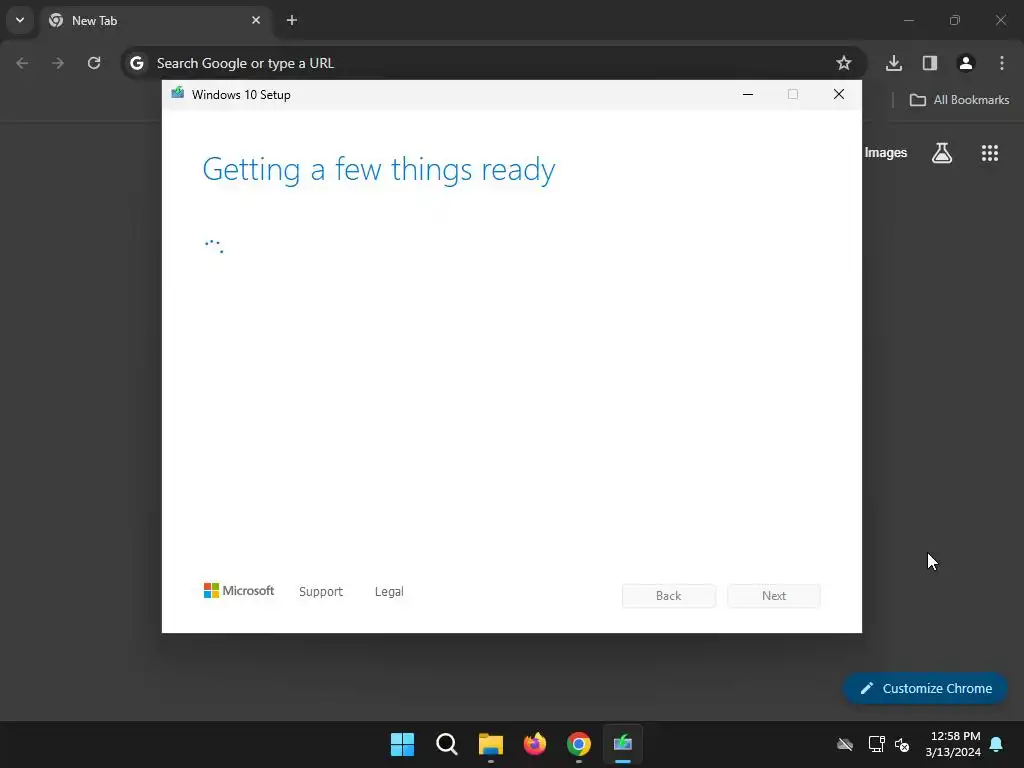Screen dimensions: 1024x768
Task: Click OneDrive cloud tray icon
Action: (845, 744)
